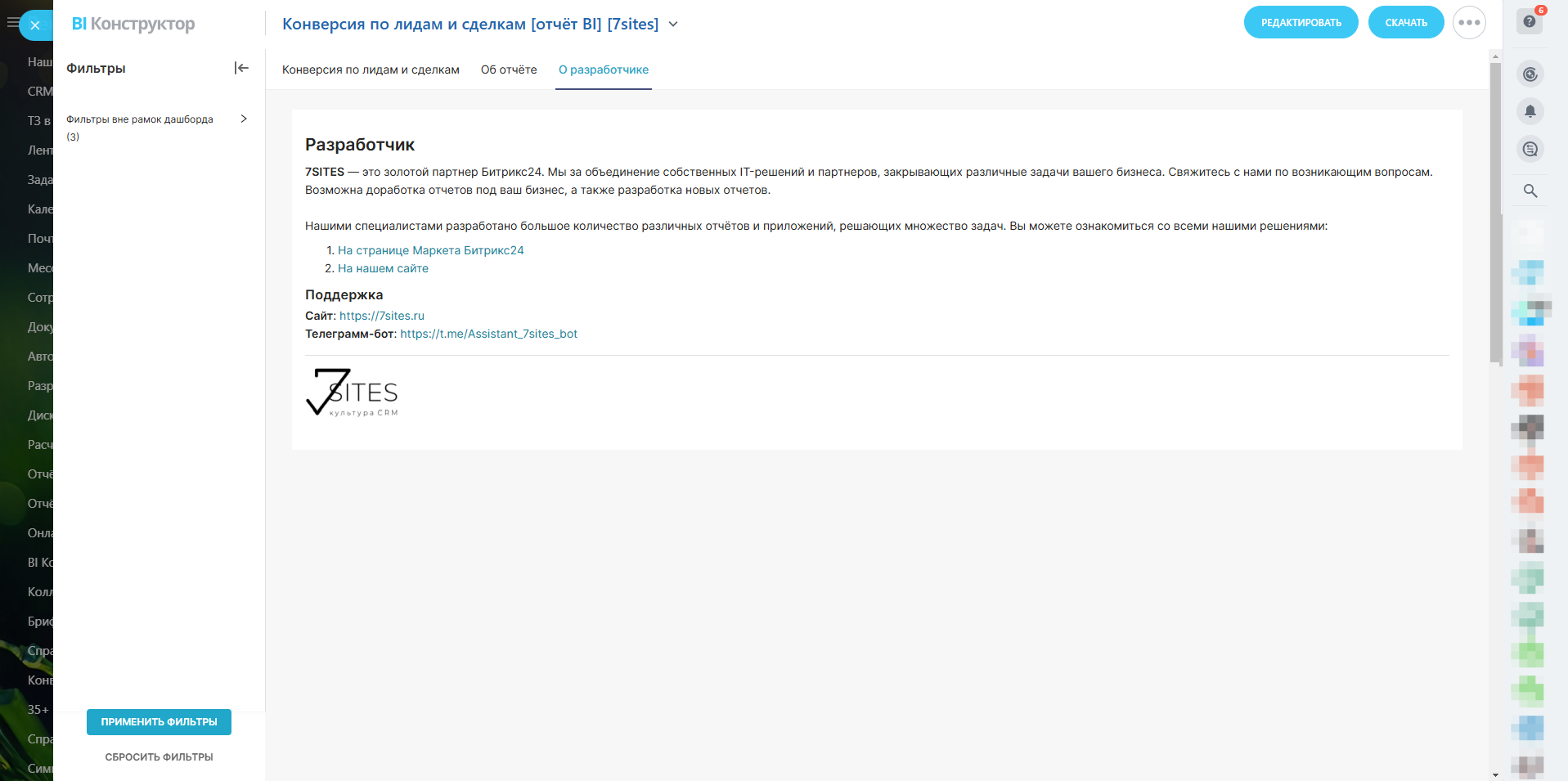Screen dimensions: 1568x781
Task: Click the report title Конверсия по лидам и сделкам
Action: pyautogui.click(x=470, y=25)
